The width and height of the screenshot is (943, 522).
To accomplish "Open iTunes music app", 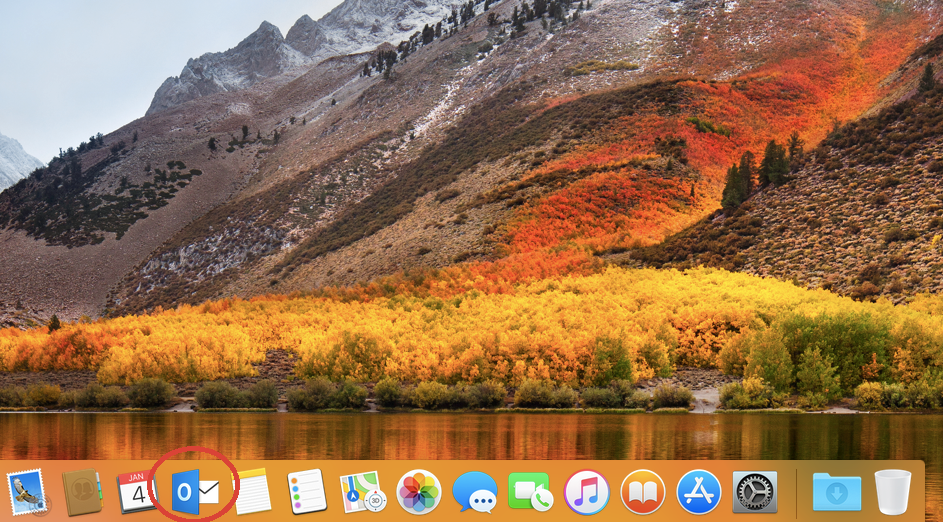I will click(x=587, y=492).
